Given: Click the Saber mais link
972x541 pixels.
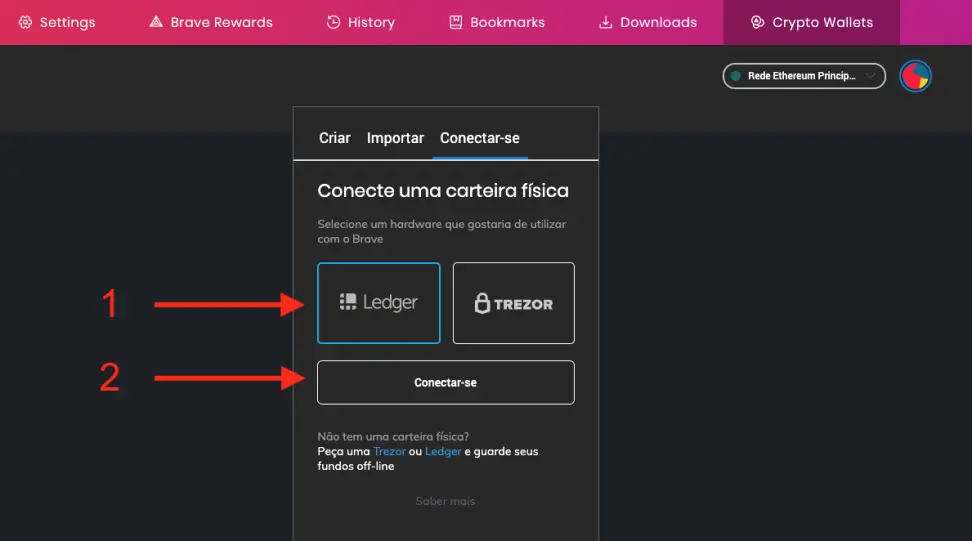Looking at the screenshot, I should (445, 501).
